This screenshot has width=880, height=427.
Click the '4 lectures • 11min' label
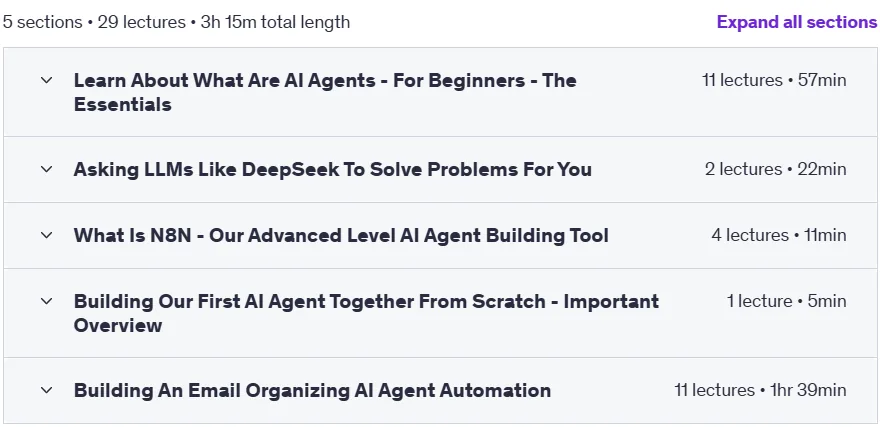click(779, 235)
